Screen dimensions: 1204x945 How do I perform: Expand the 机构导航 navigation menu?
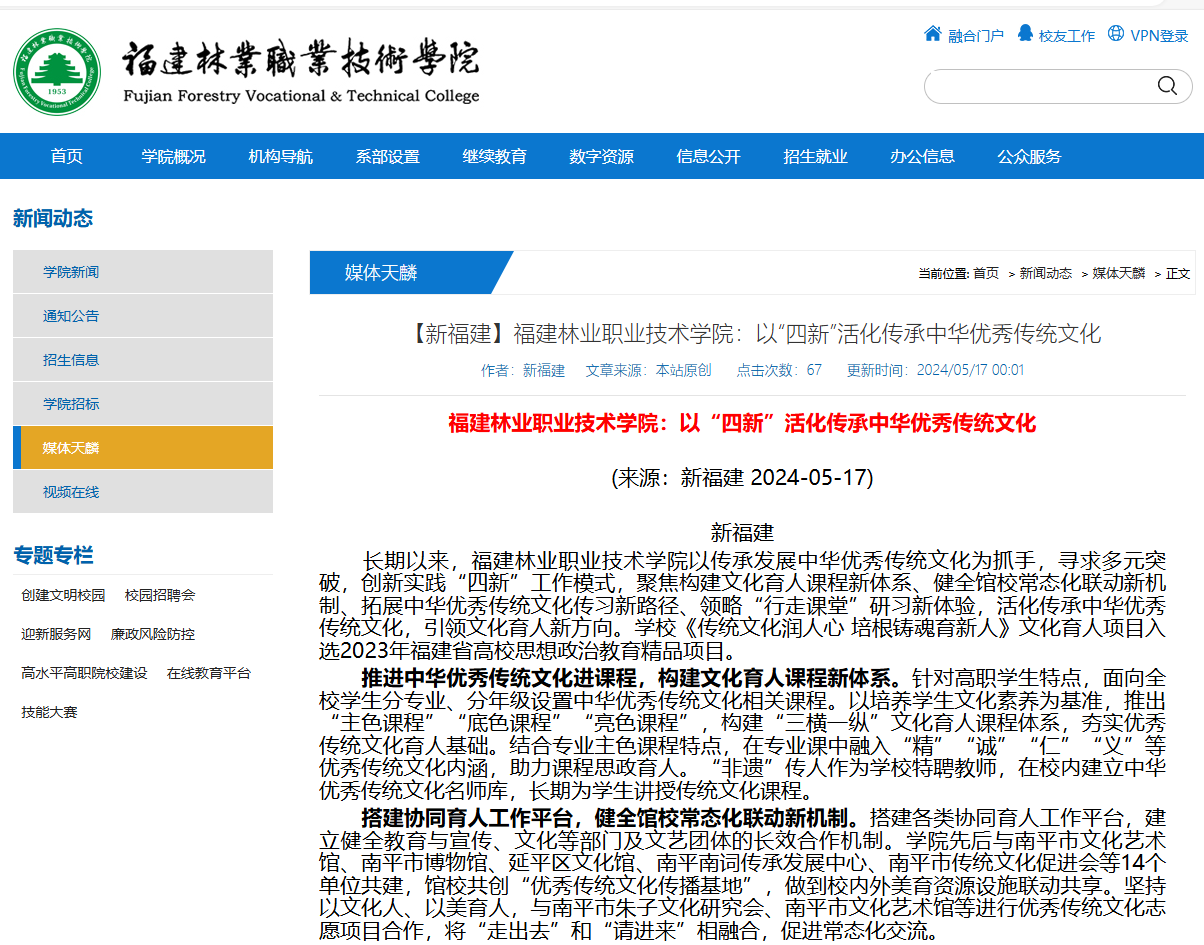point(280,156)
